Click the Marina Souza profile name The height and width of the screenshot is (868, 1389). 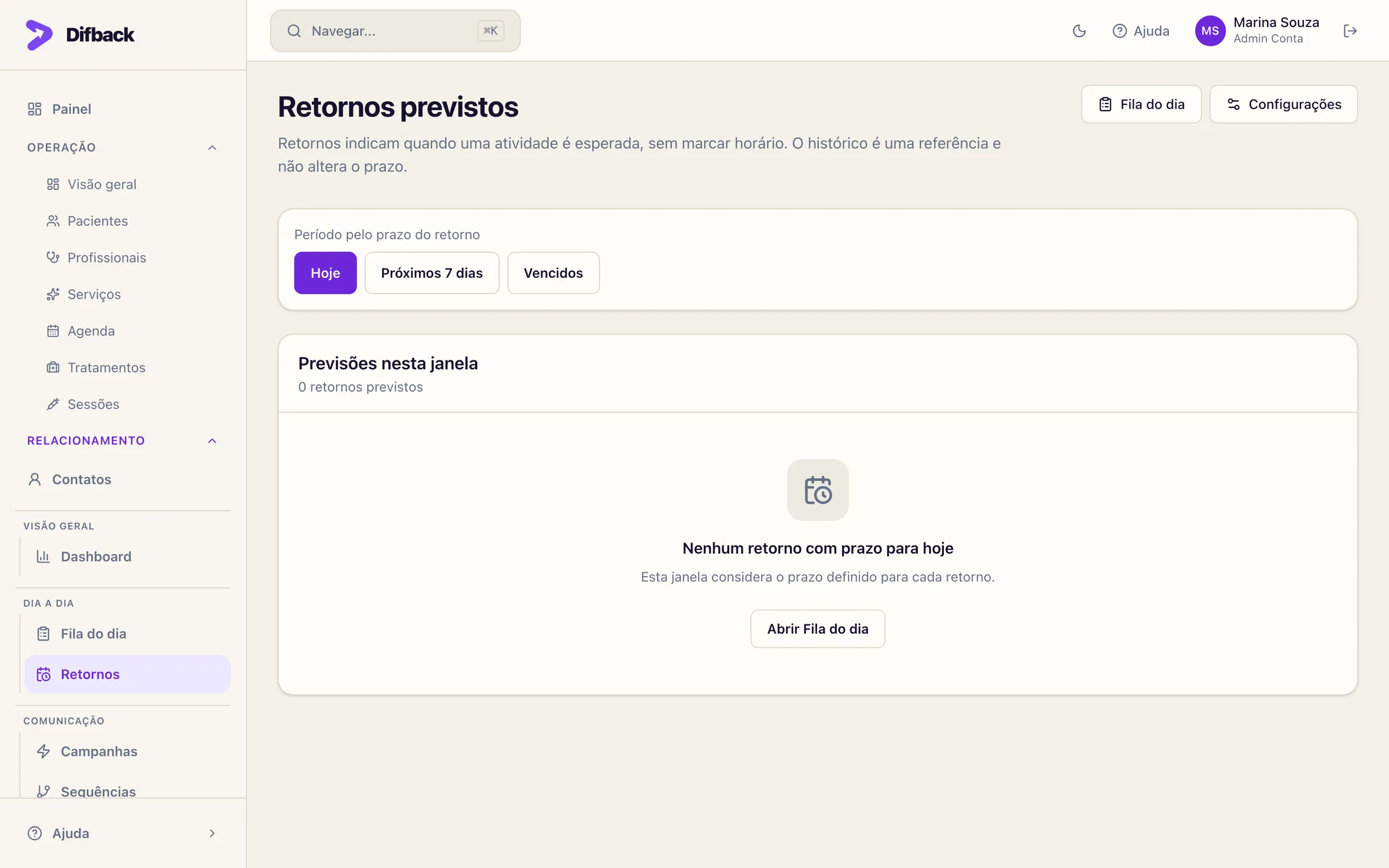click(1276, 22)
